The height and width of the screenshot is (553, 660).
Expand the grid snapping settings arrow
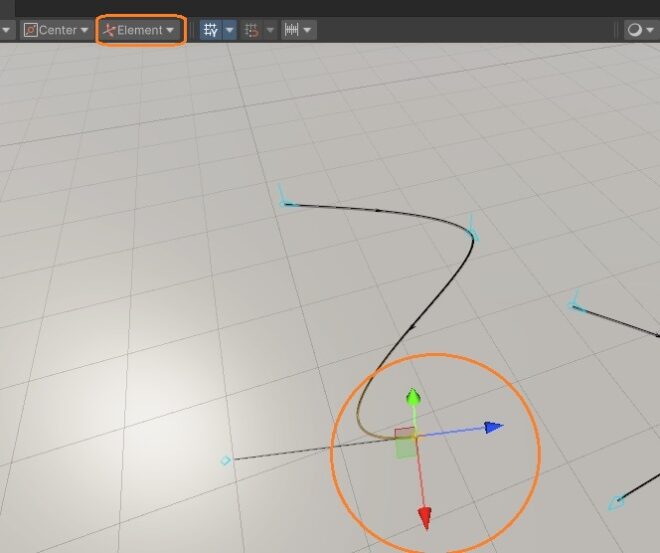(271, 30)
